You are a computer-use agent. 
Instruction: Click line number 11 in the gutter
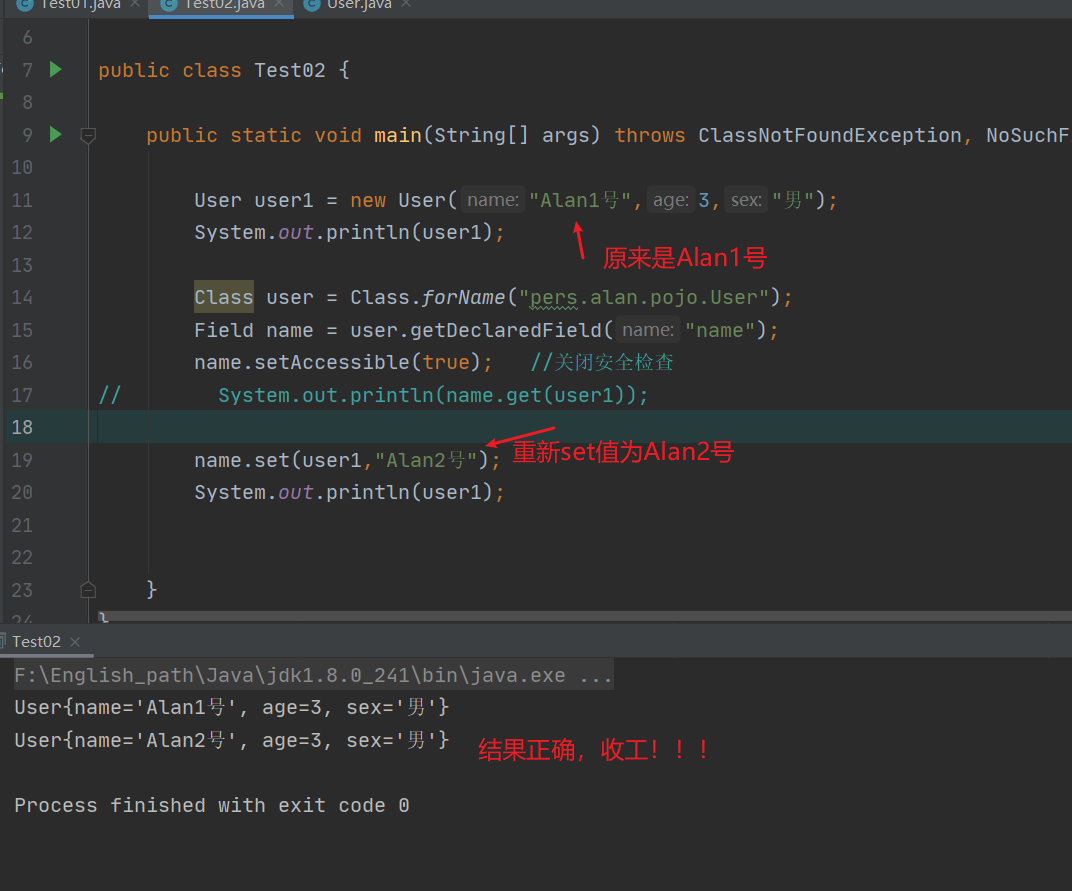[x=22, y=200]
